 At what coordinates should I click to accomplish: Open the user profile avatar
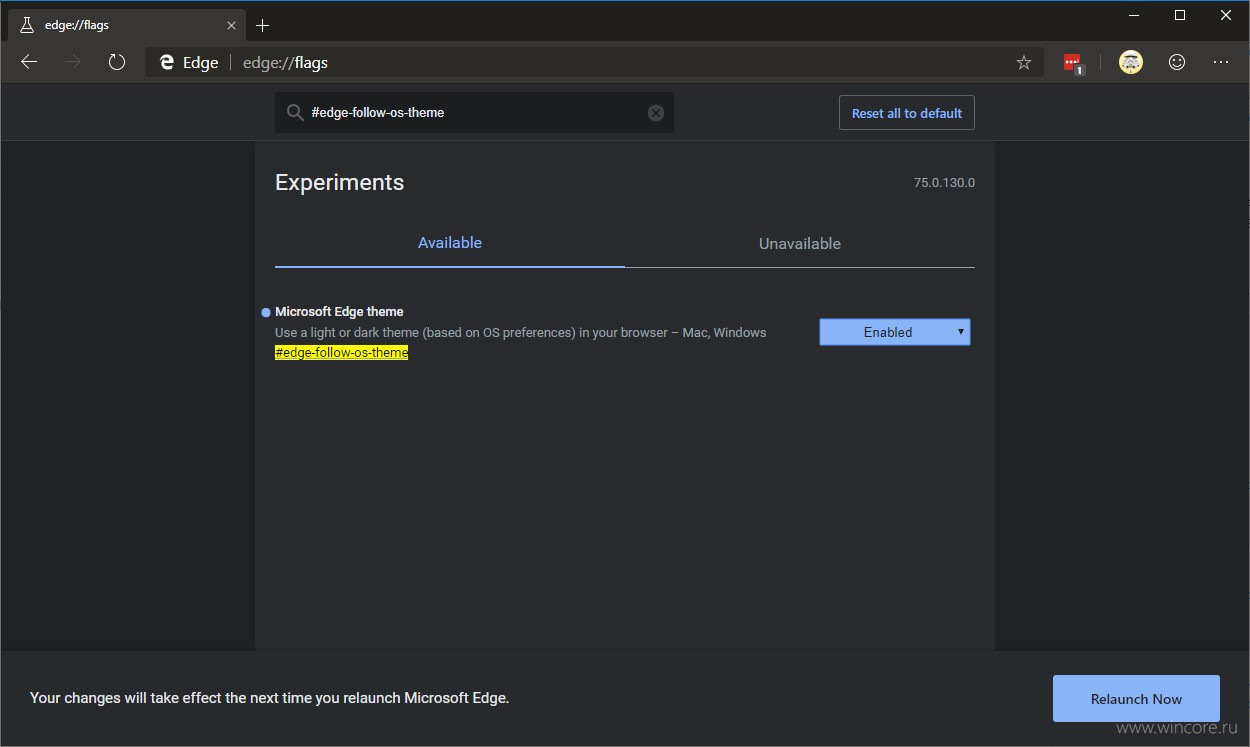tap(1131, 62)
